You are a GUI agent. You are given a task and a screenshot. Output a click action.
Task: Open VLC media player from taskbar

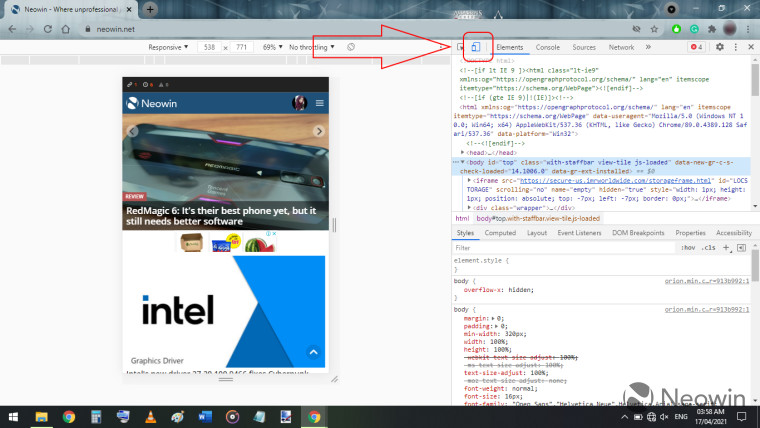click(x=151, y=417)
